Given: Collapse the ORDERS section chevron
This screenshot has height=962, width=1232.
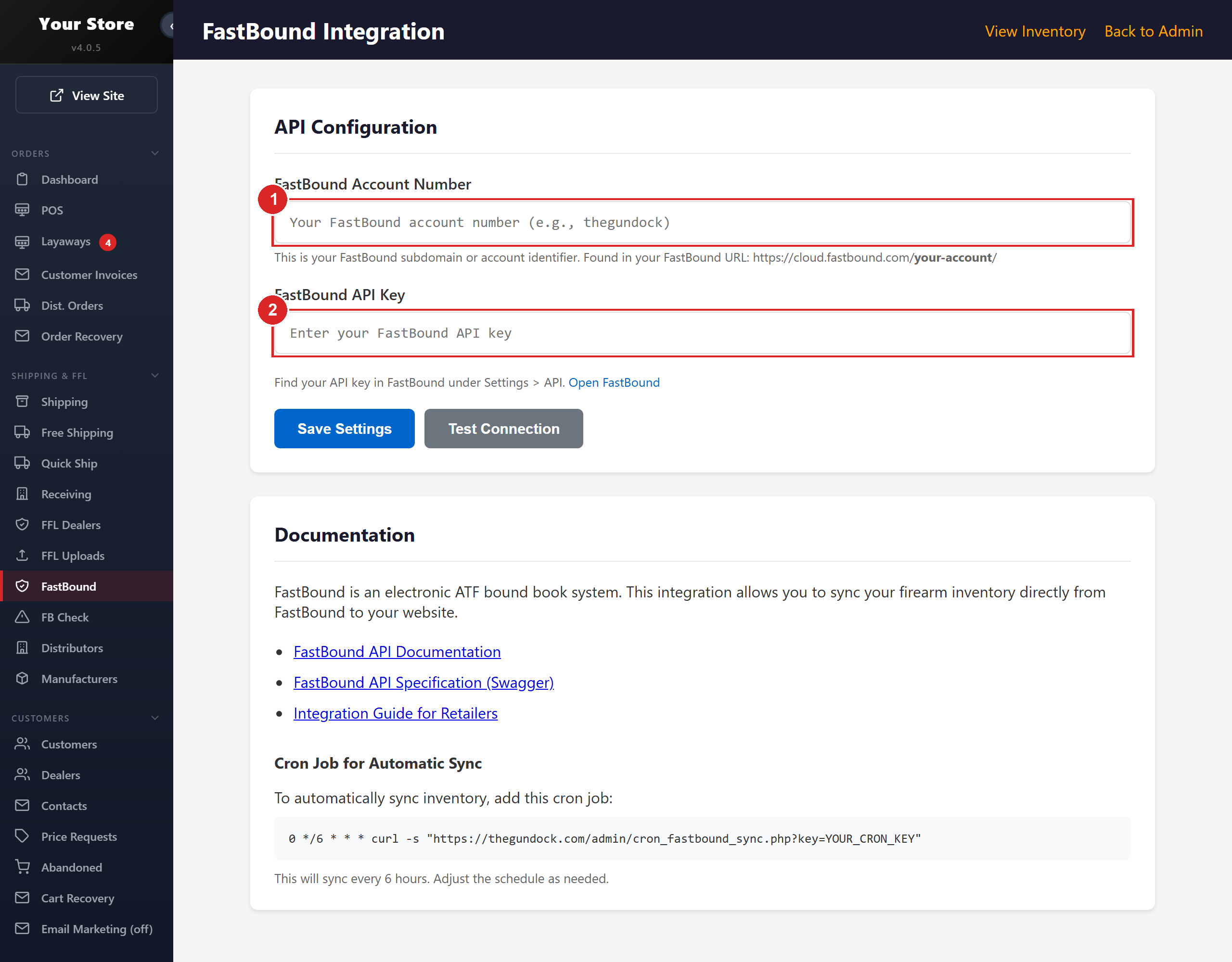Looking at the screenshot, I should pos(155,153).
